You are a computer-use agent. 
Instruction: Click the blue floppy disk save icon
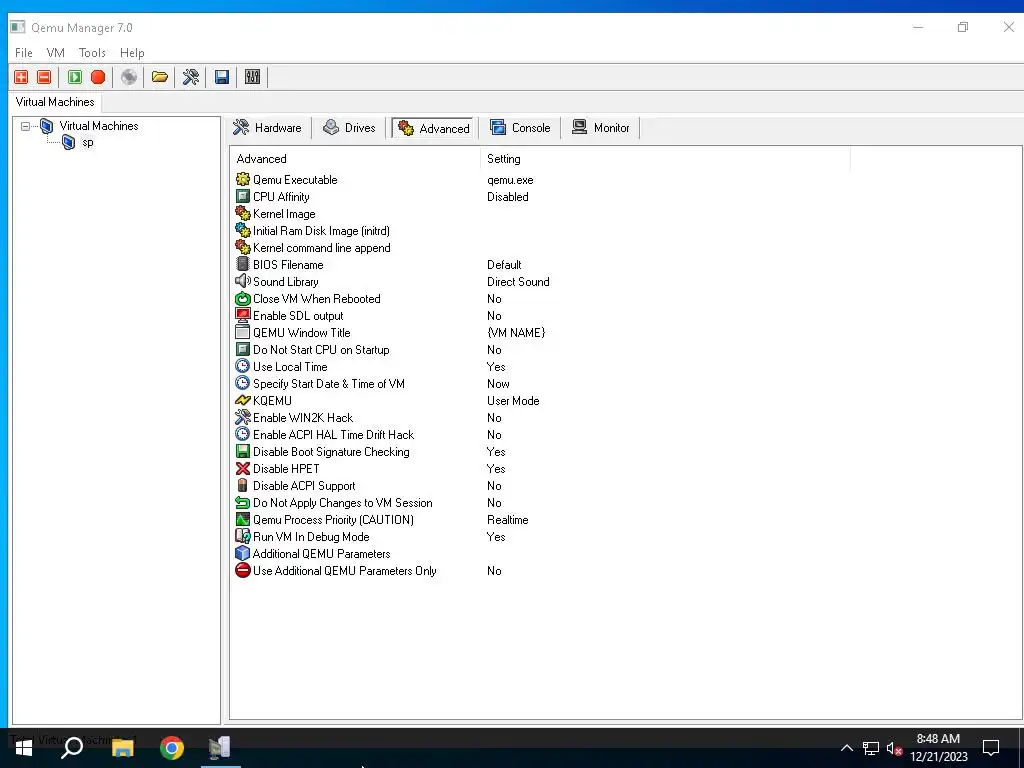tap(221, 77)
